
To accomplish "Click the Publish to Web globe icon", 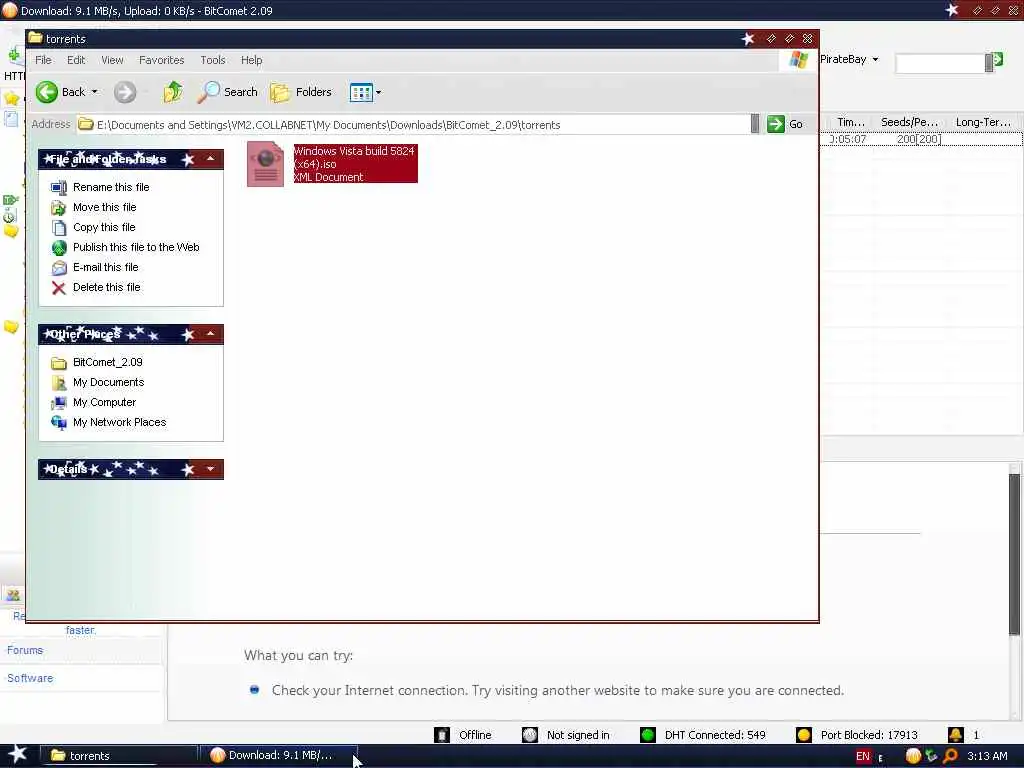I will [59, 248].
